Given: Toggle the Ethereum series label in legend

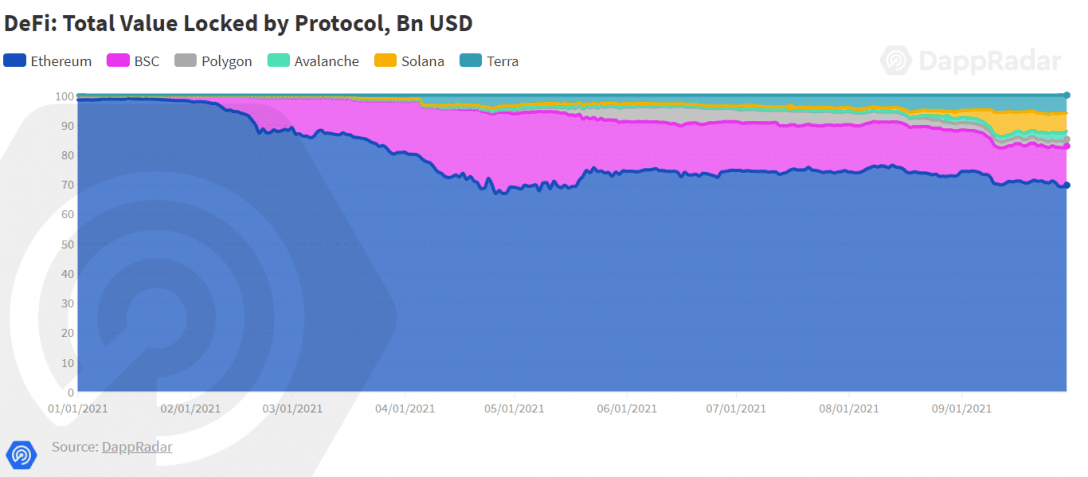Looking at the screenshot, I should tap(61, 61).
